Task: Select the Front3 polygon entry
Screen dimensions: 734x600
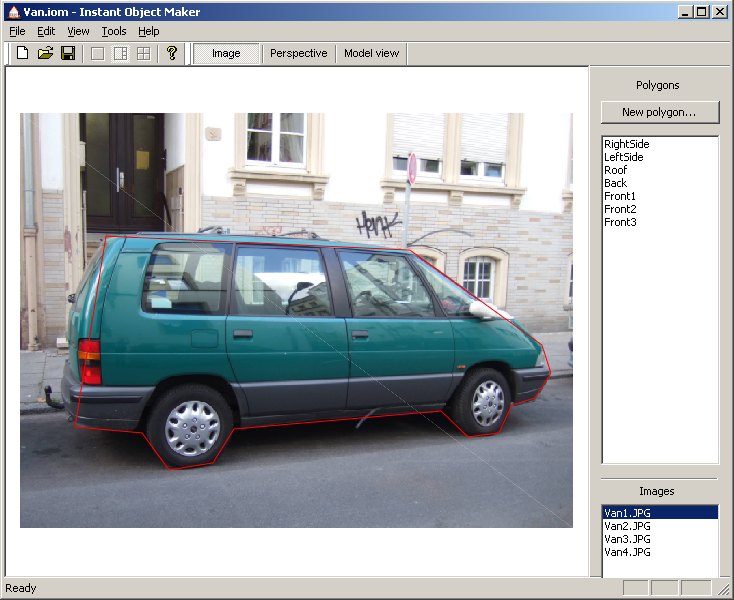Action: pos(660,222)
